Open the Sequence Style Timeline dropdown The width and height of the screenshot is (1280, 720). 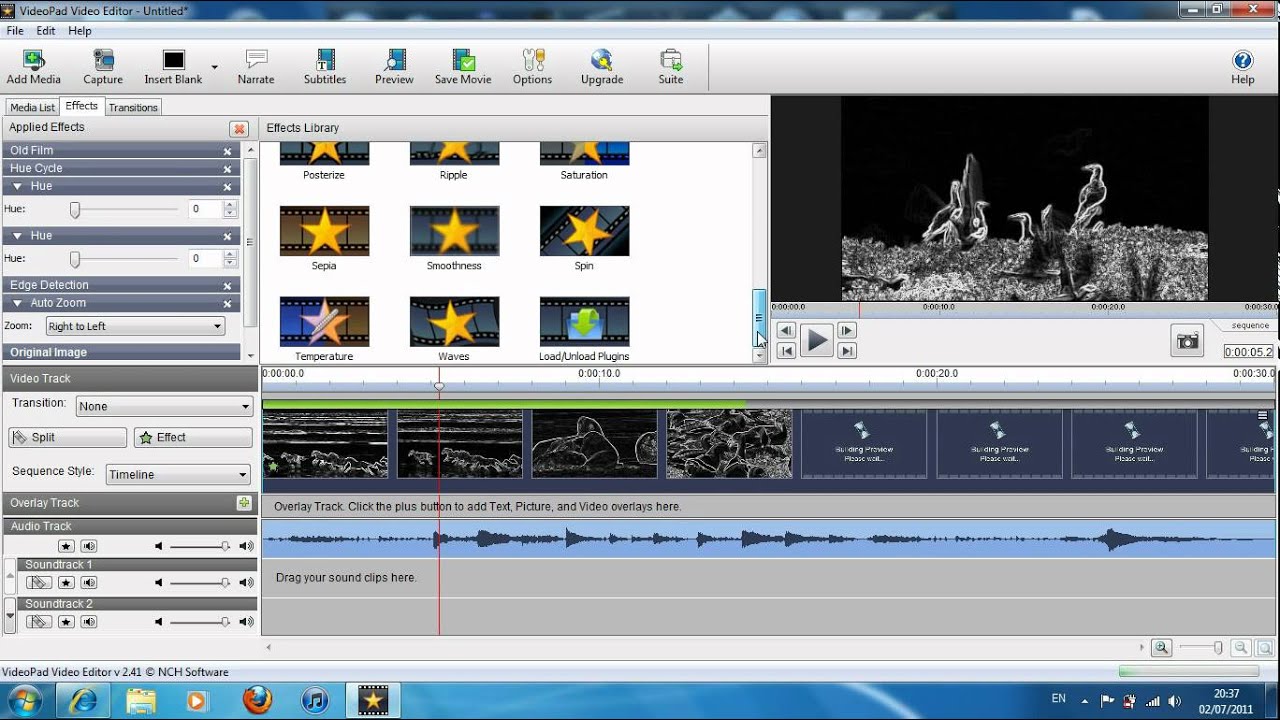click(x=178, y=475)
